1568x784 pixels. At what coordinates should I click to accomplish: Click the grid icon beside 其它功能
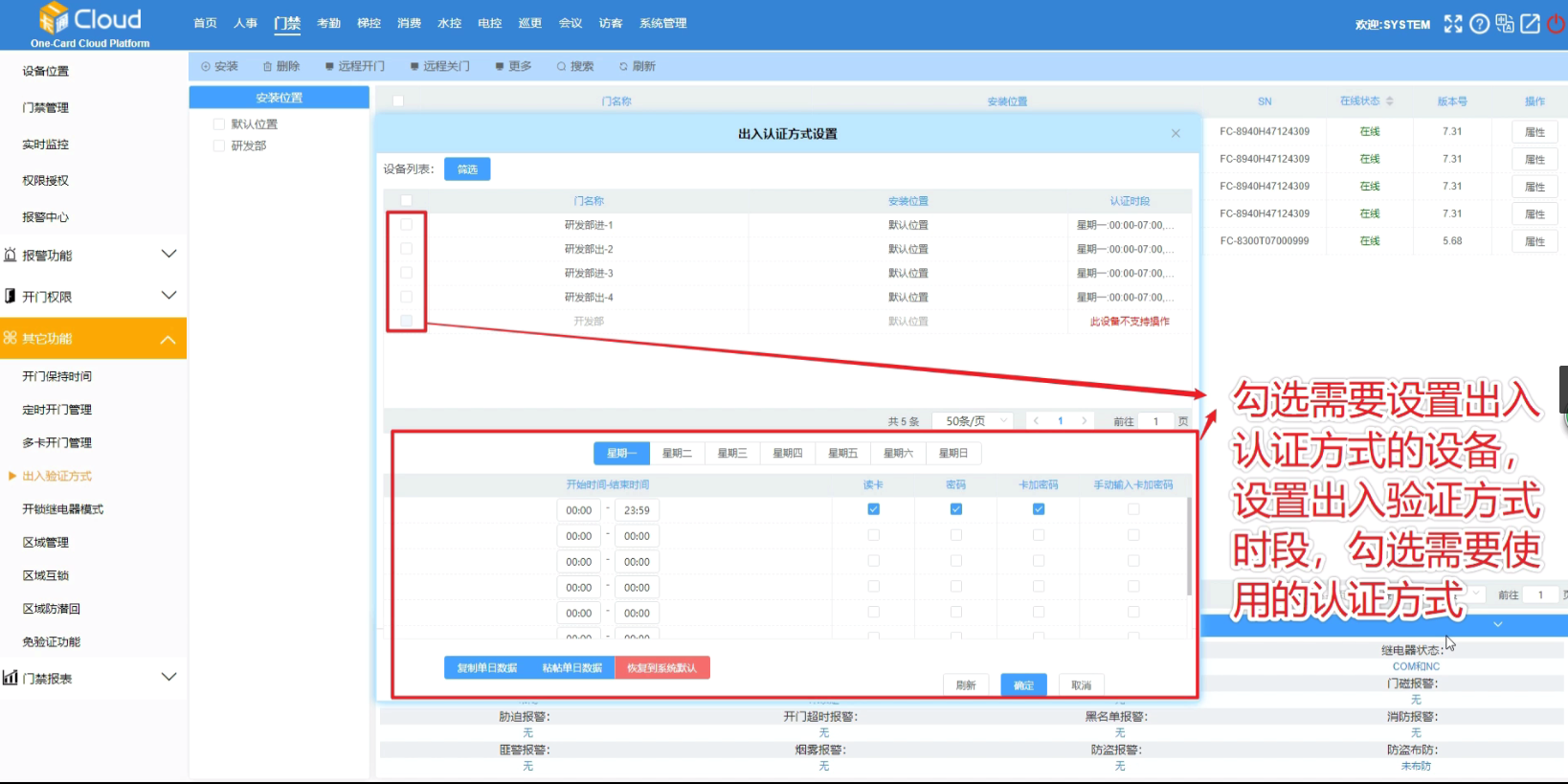tap(11, 338)
